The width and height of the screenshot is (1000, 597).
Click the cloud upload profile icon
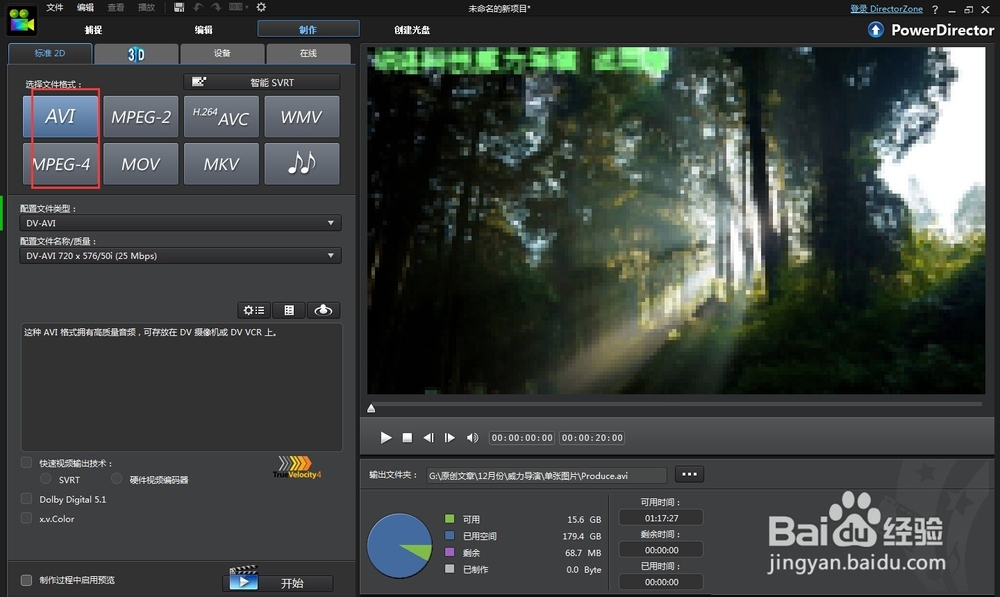tap(323, 310)
